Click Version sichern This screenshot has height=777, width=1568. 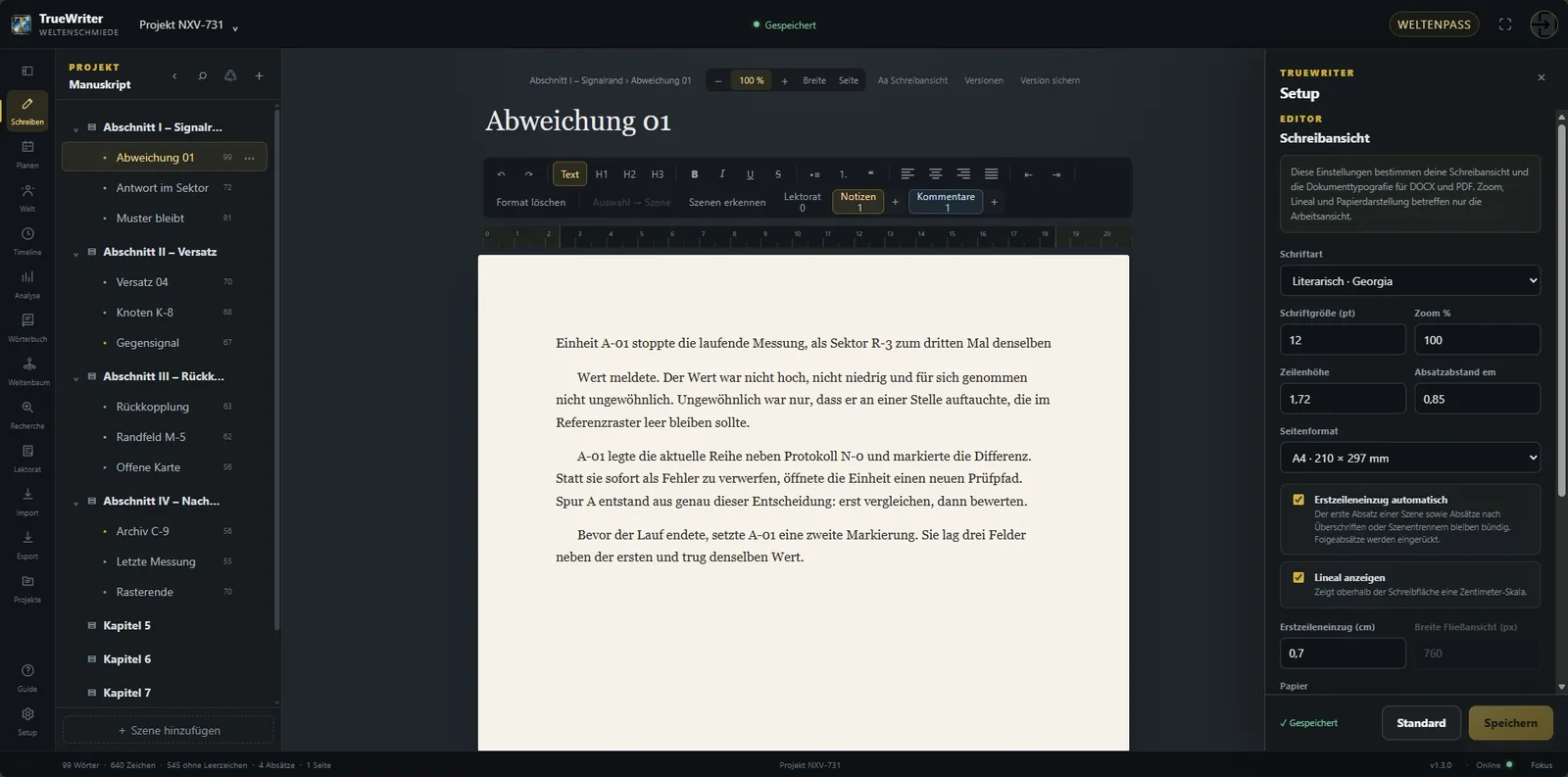[1050, 80]
